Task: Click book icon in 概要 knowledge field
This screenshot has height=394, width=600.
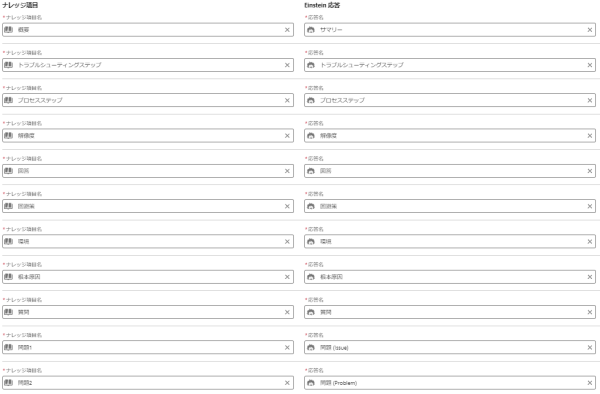Action: (8, 29)
